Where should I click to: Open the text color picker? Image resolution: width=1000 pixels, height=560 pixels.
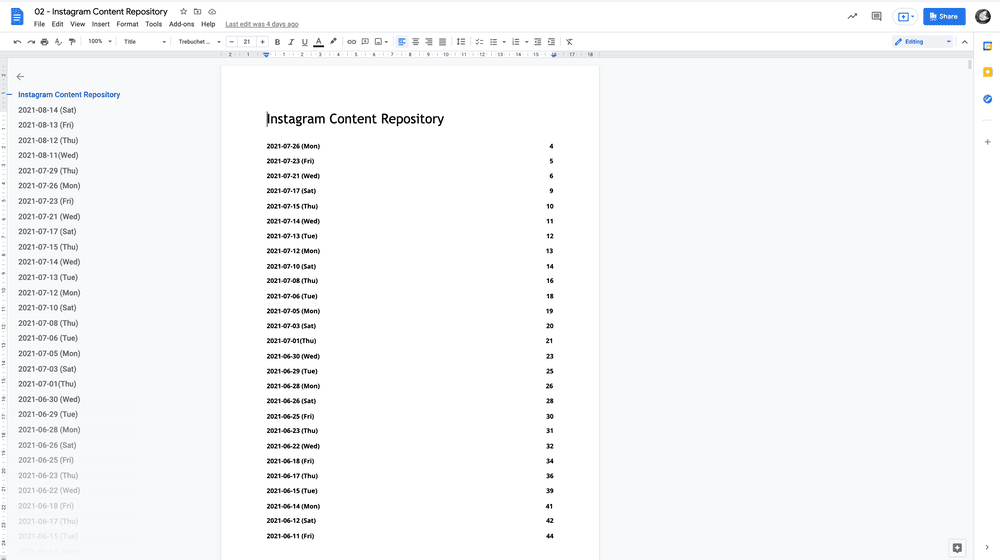coord(319,42)
